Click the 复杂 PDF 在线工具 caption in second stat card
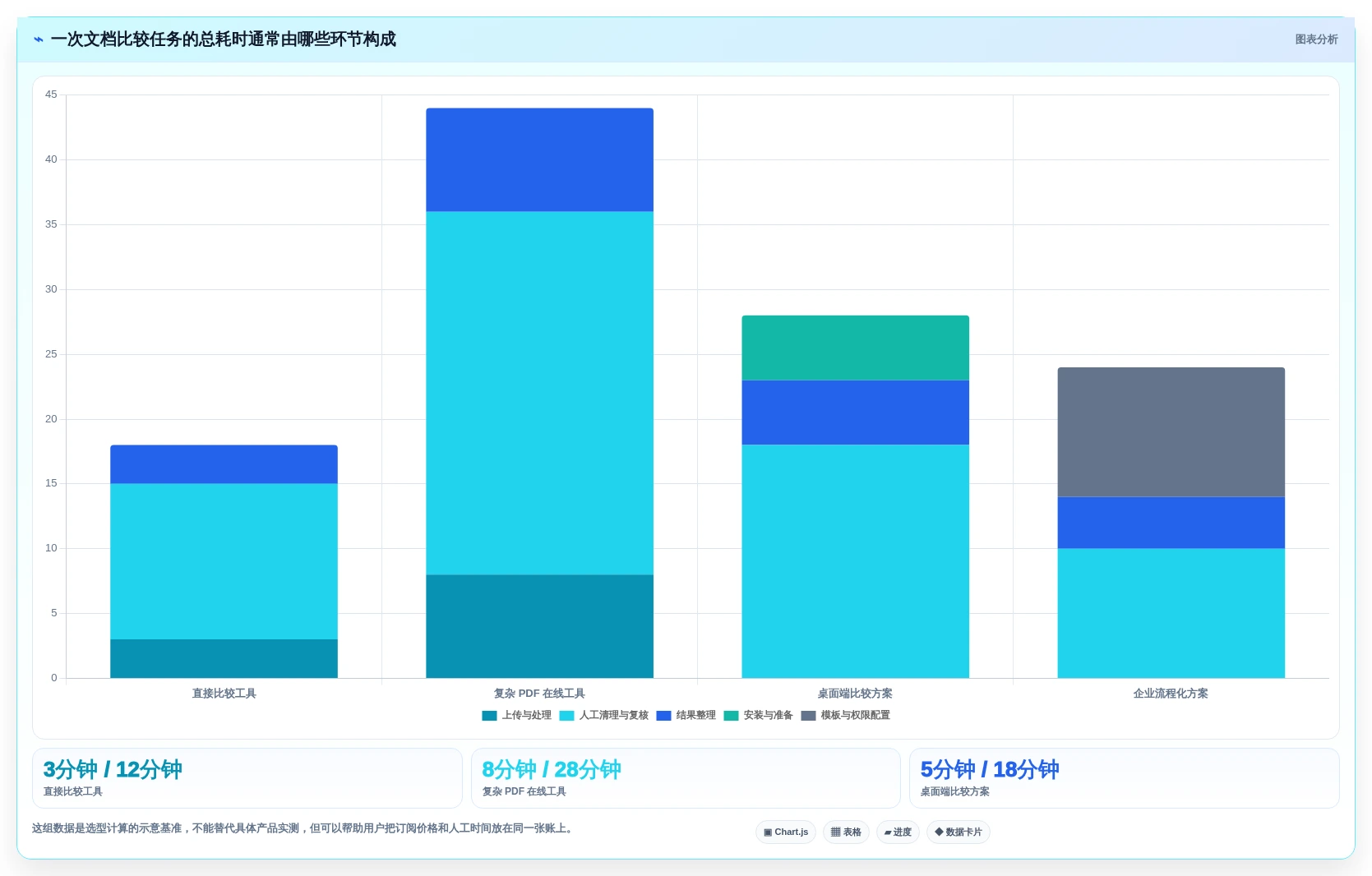1372x876 pixels. click(x=524, y=792)
